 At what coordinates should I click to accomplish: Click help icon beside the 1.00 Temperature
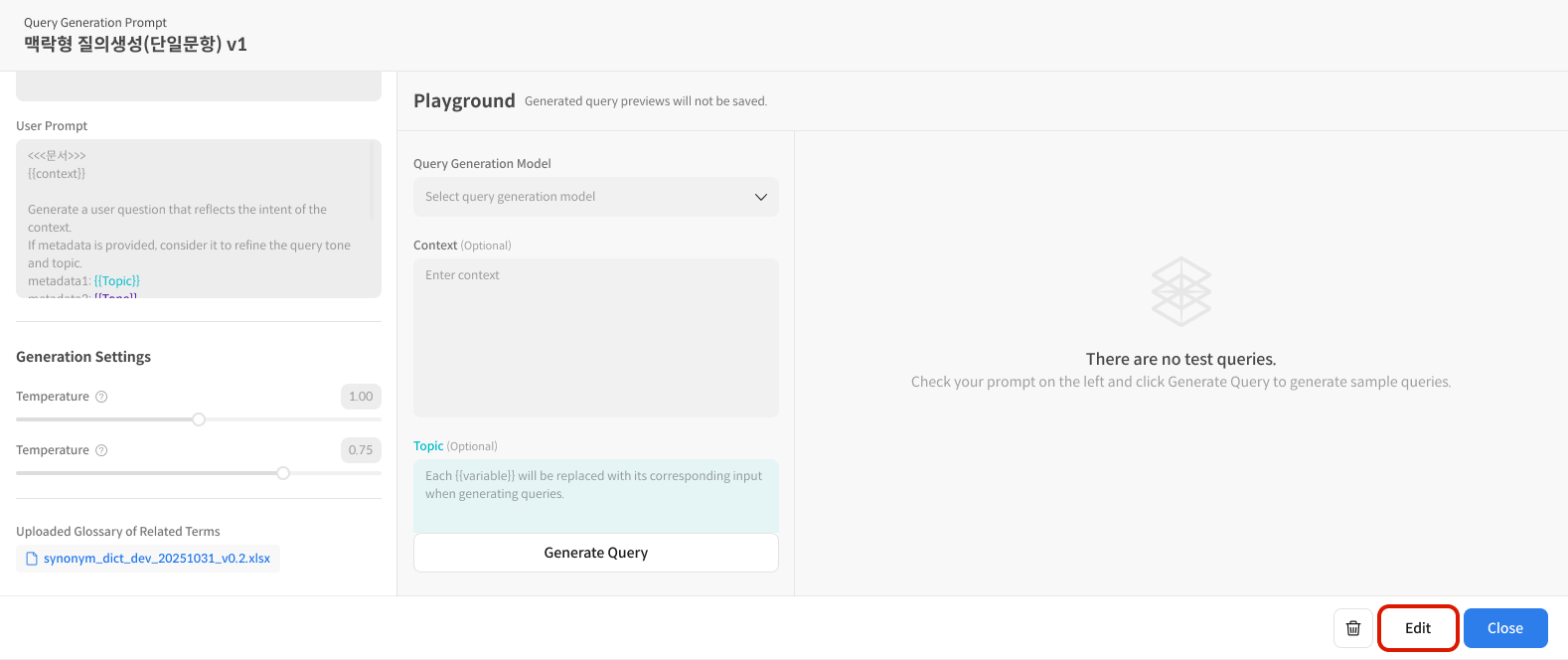coord(101,397)
